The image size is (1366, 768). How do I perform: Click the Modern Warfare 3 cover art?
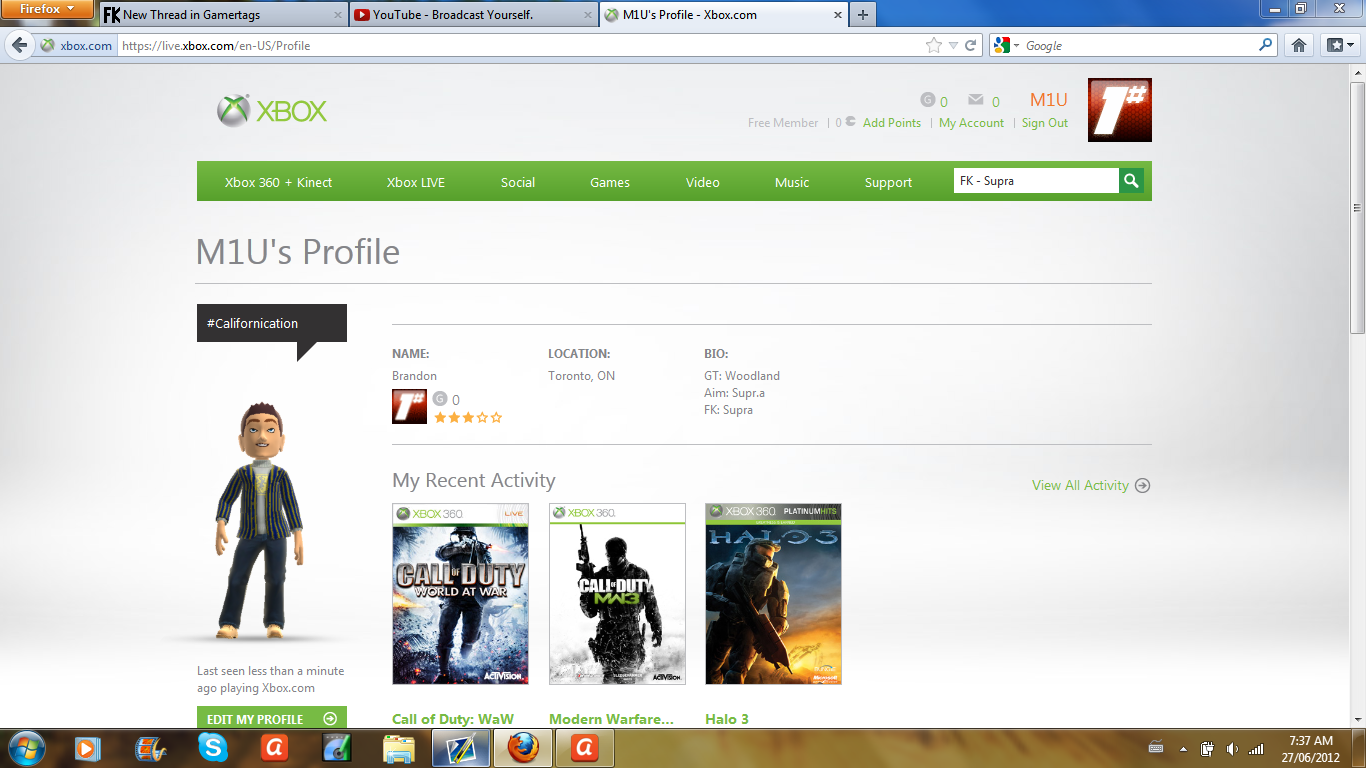point(617,594)
